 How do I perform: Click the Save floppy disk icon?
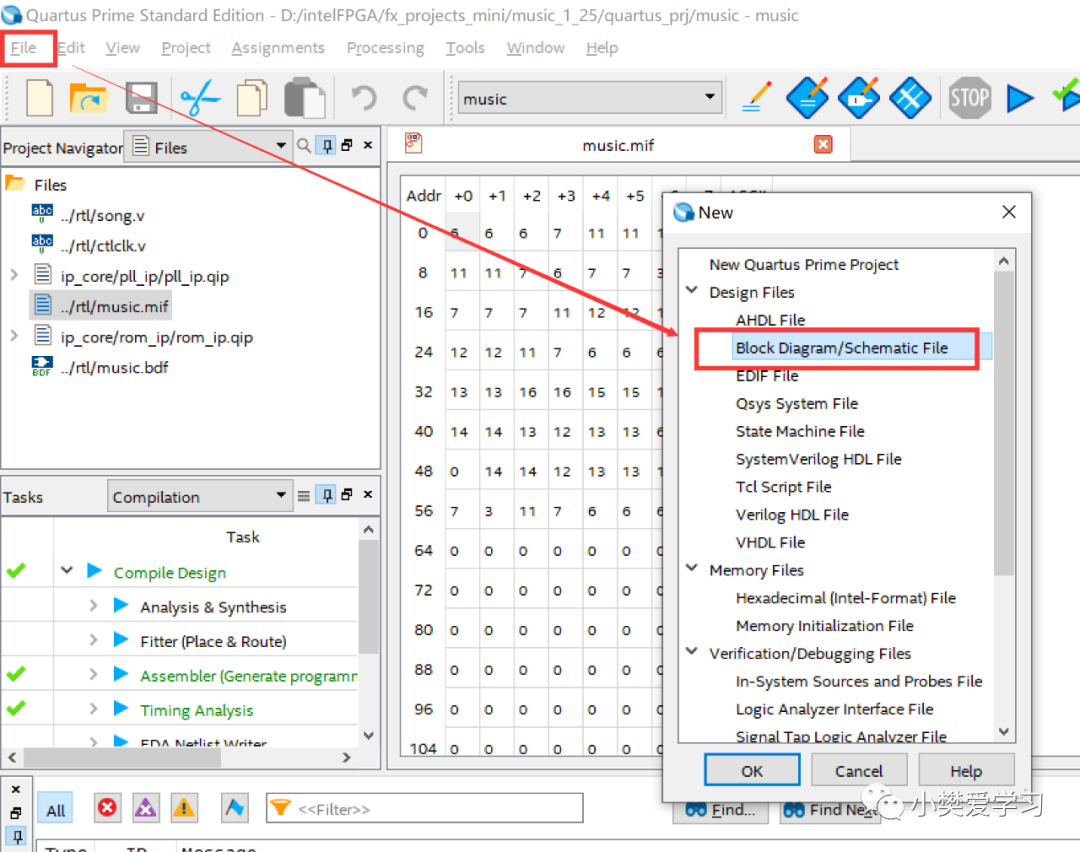pos(141,98)
